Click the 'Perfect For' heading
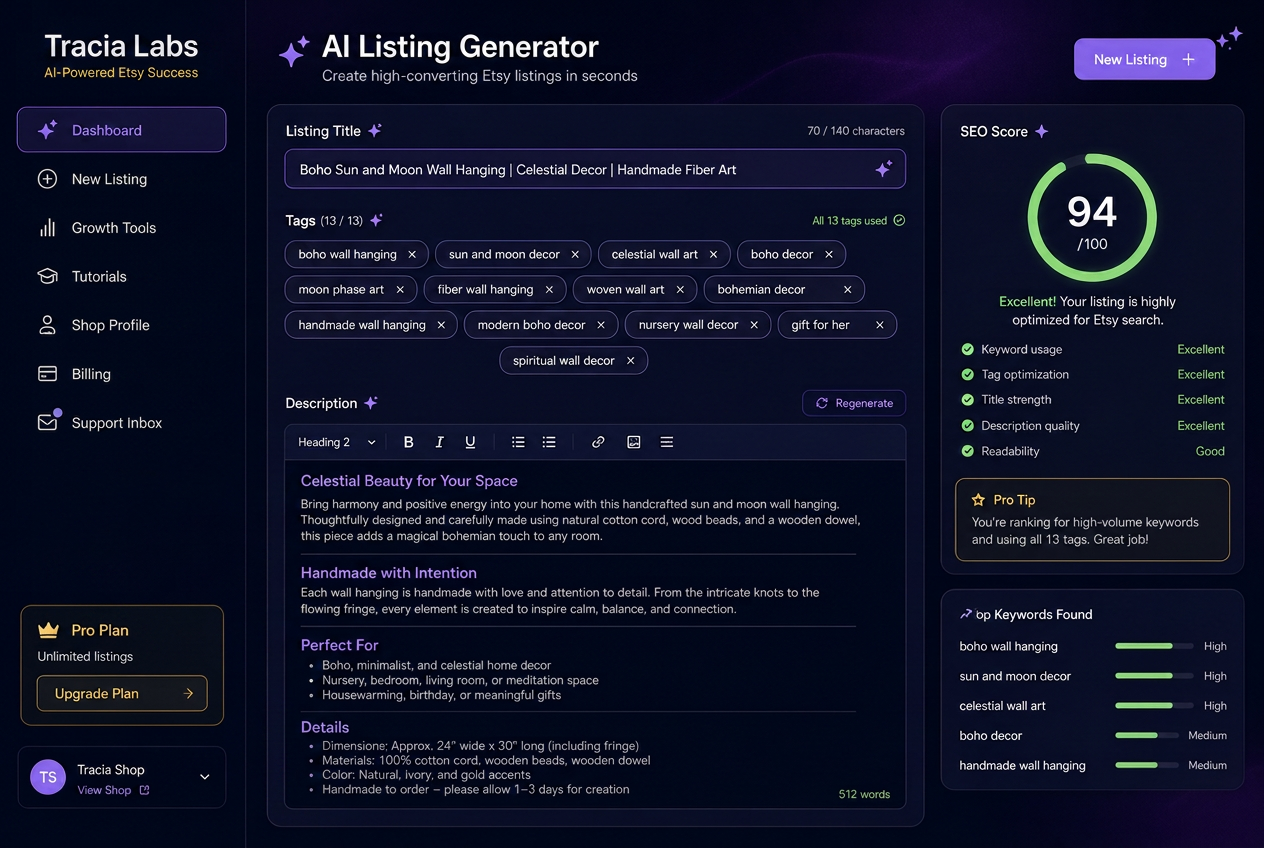 click(339, 645)
